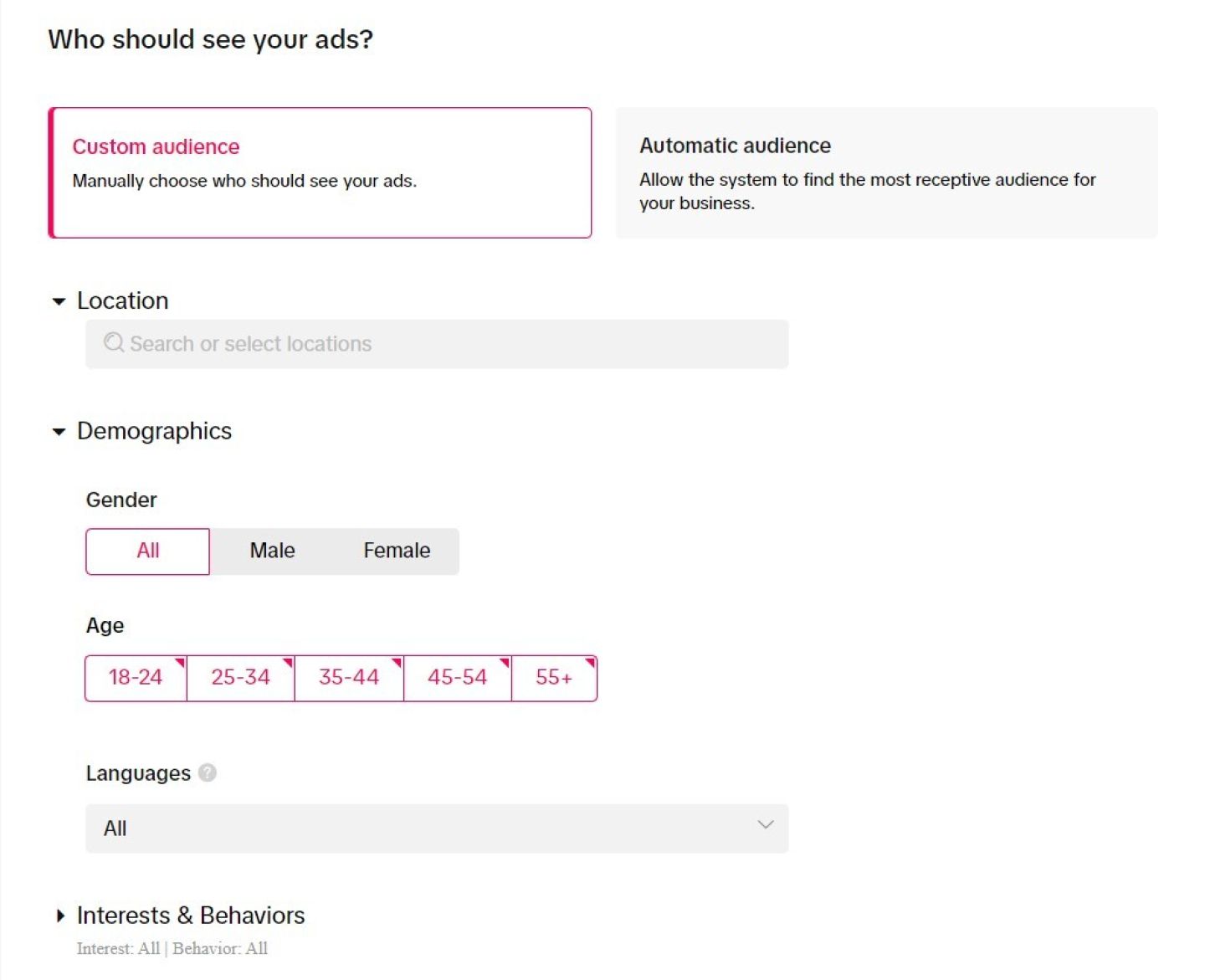The height and width of the screenshot is (980, 1205).
Task: Collapse the Location section
Action: [x=59, y=301]
